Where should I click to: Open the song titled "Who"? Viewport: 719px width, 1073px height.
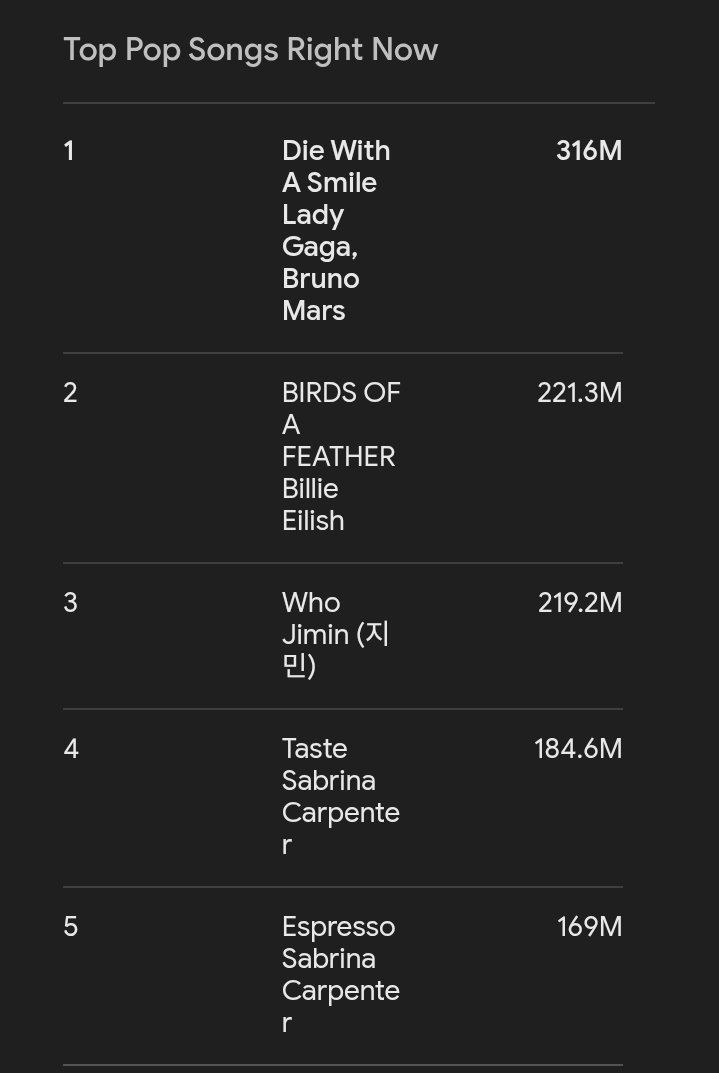[311, 603]
